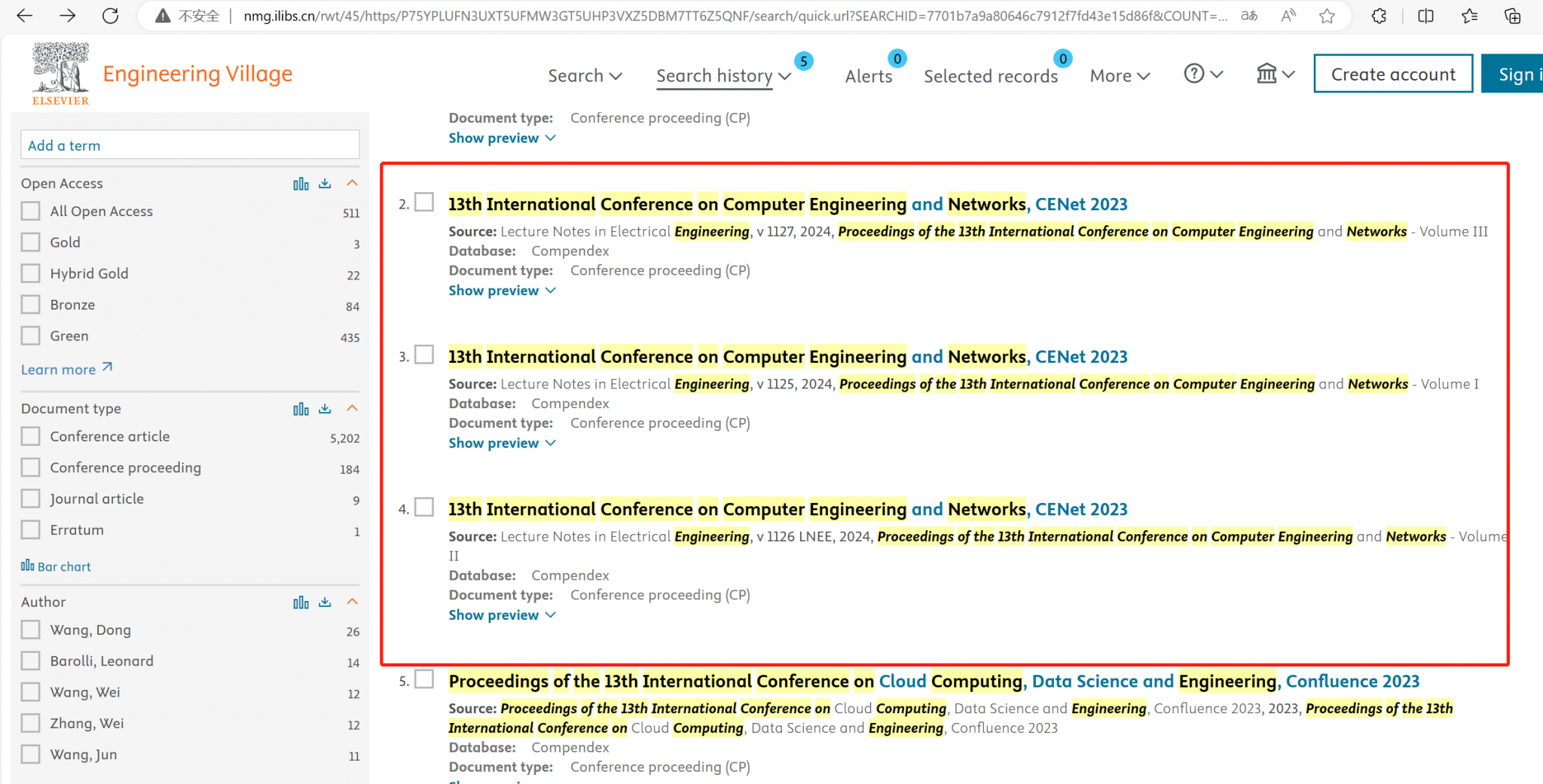Screen dimensions: 1543x784
Task: Open result 4 CENet 2023 title link
Action: click(787, 509)
